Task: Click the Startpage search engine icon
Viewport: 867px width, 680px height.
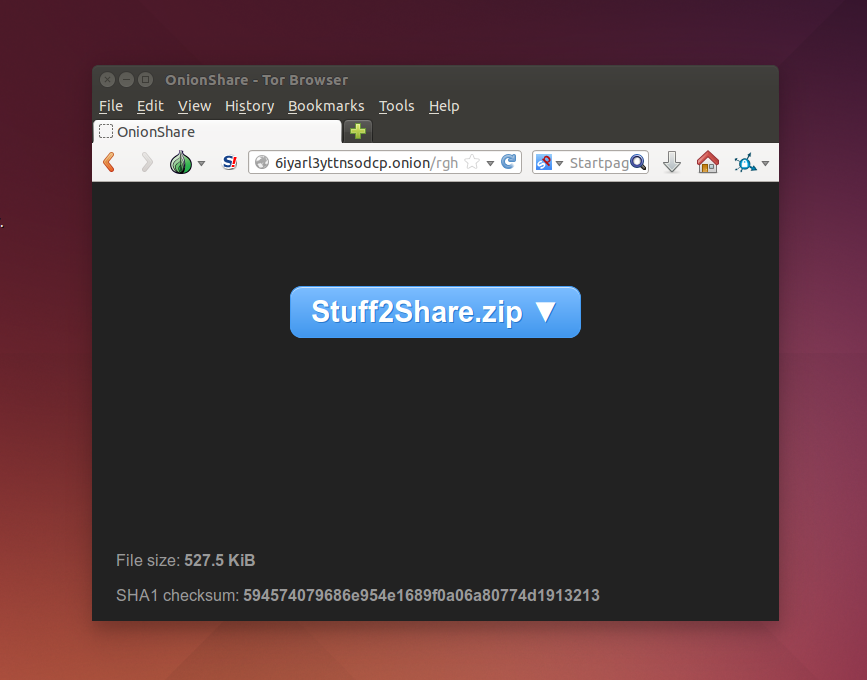Action: (x=544, y=163)
